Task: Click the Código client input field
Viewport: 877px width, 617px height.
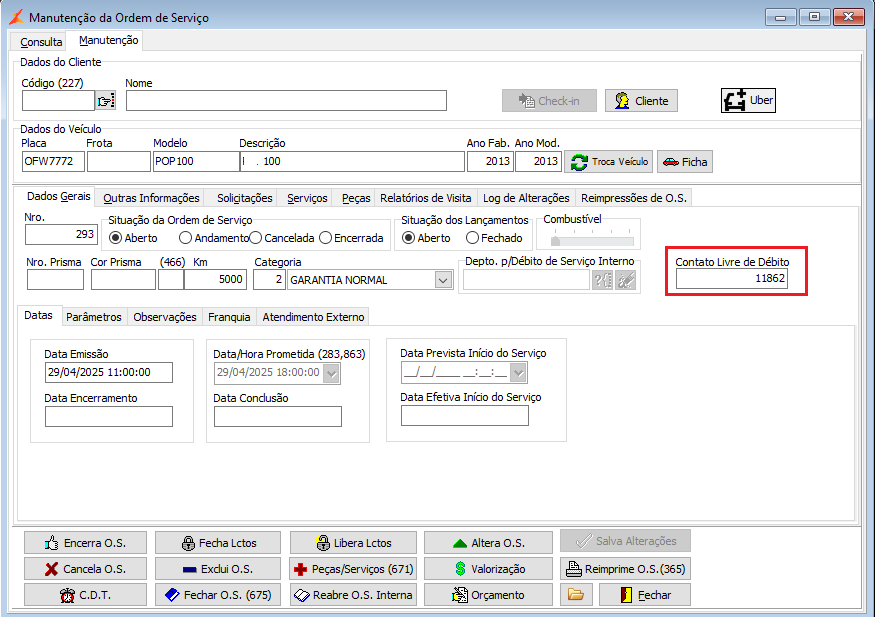Action: [58, 101]
